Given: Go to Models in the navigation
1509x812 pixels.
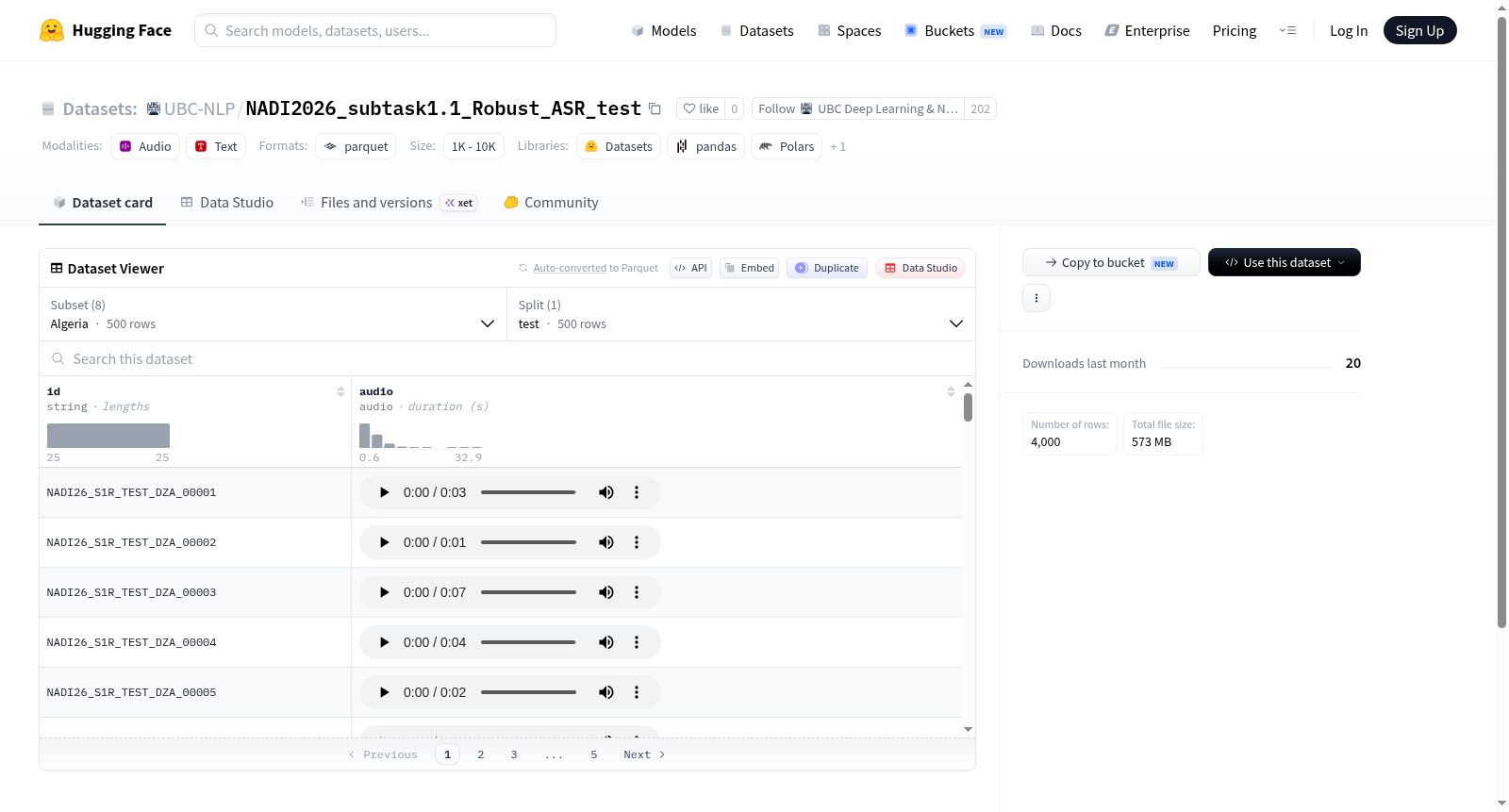Looking at the screenshot, I should (x=664, y=31).
